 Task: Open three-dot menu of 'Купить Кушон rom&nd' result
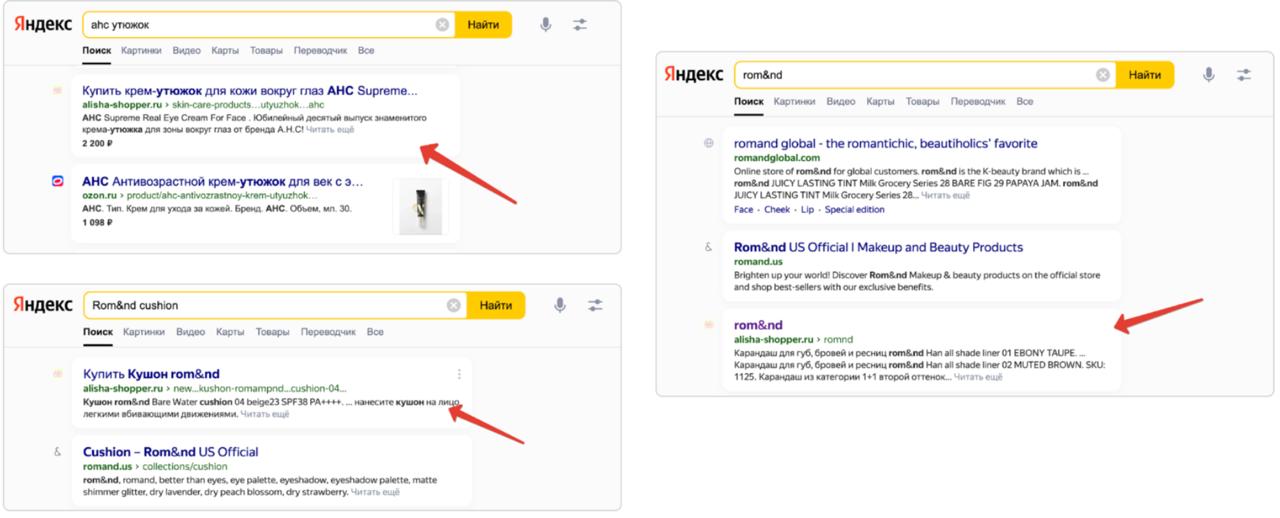(459, 375)
